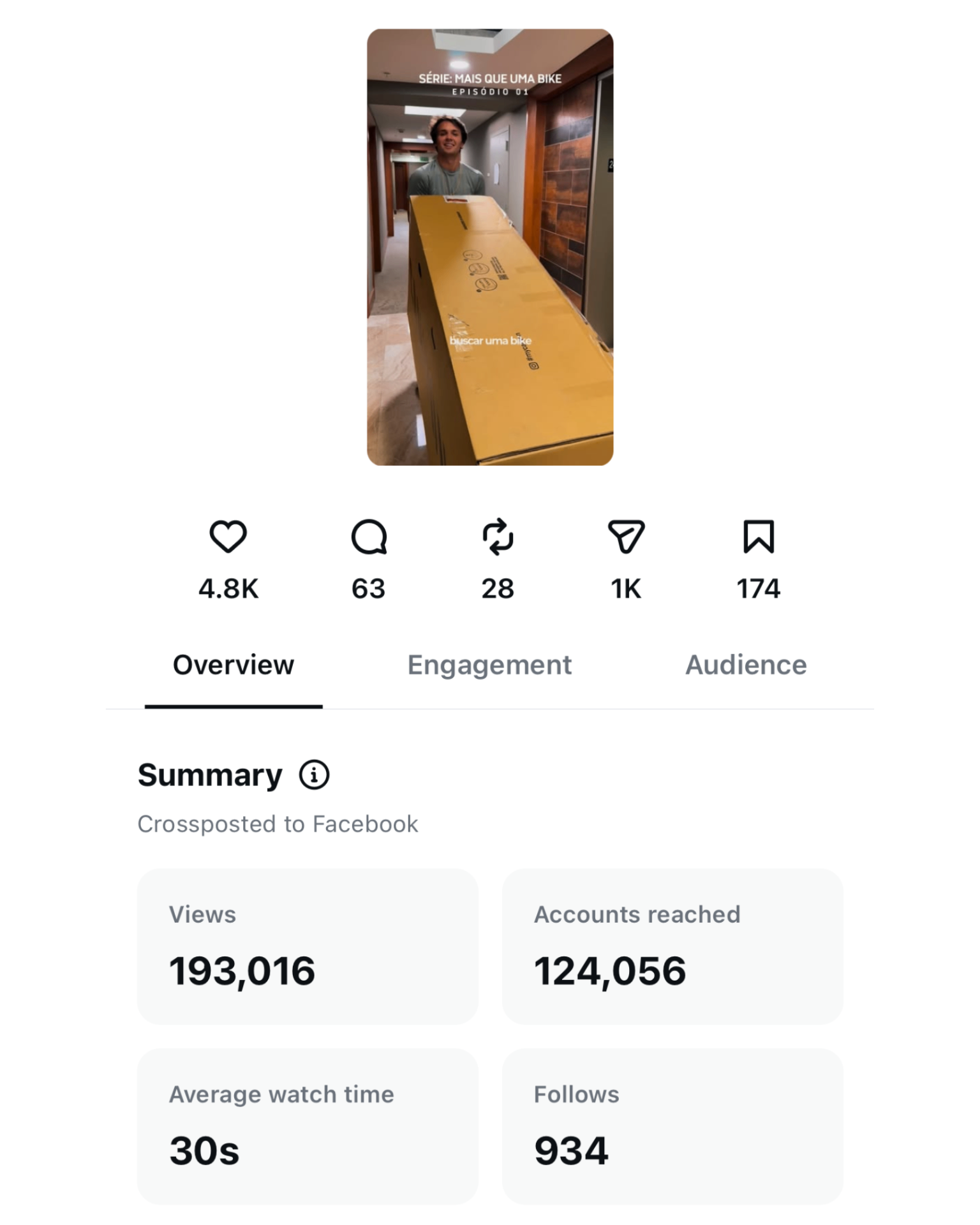This screenshot has height=1225, width=980.
Task: Open the Views card showing 193,016
Action: tap(308, 947)
